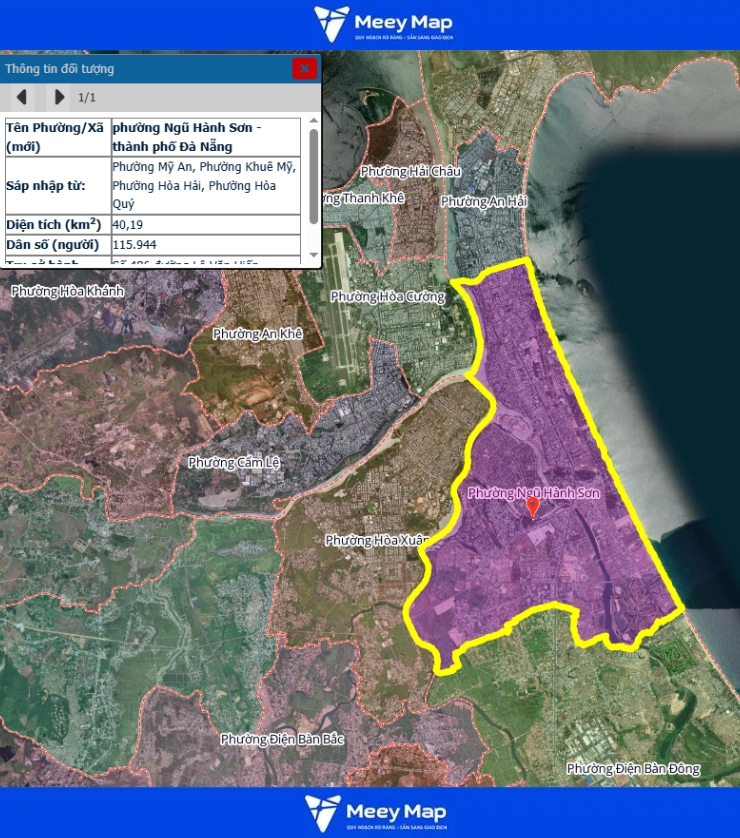Click the red location pin on Ngũ Hành Sơn
Viewport: 740px width, 838px height.
[x=533, y=508]
